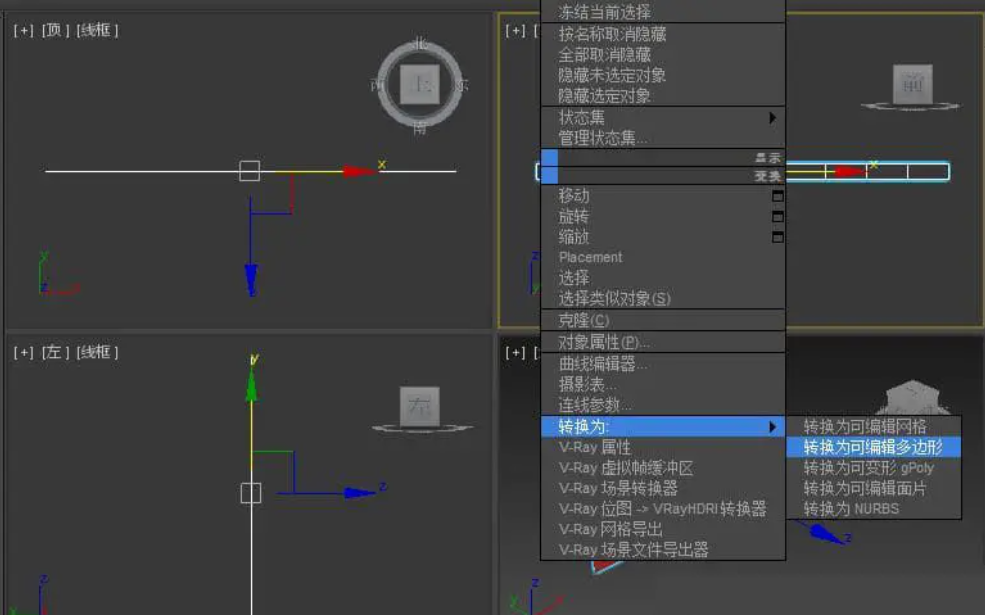Choose 转换为可编辑多边形

pyautogui.click(x=873, y=447)
